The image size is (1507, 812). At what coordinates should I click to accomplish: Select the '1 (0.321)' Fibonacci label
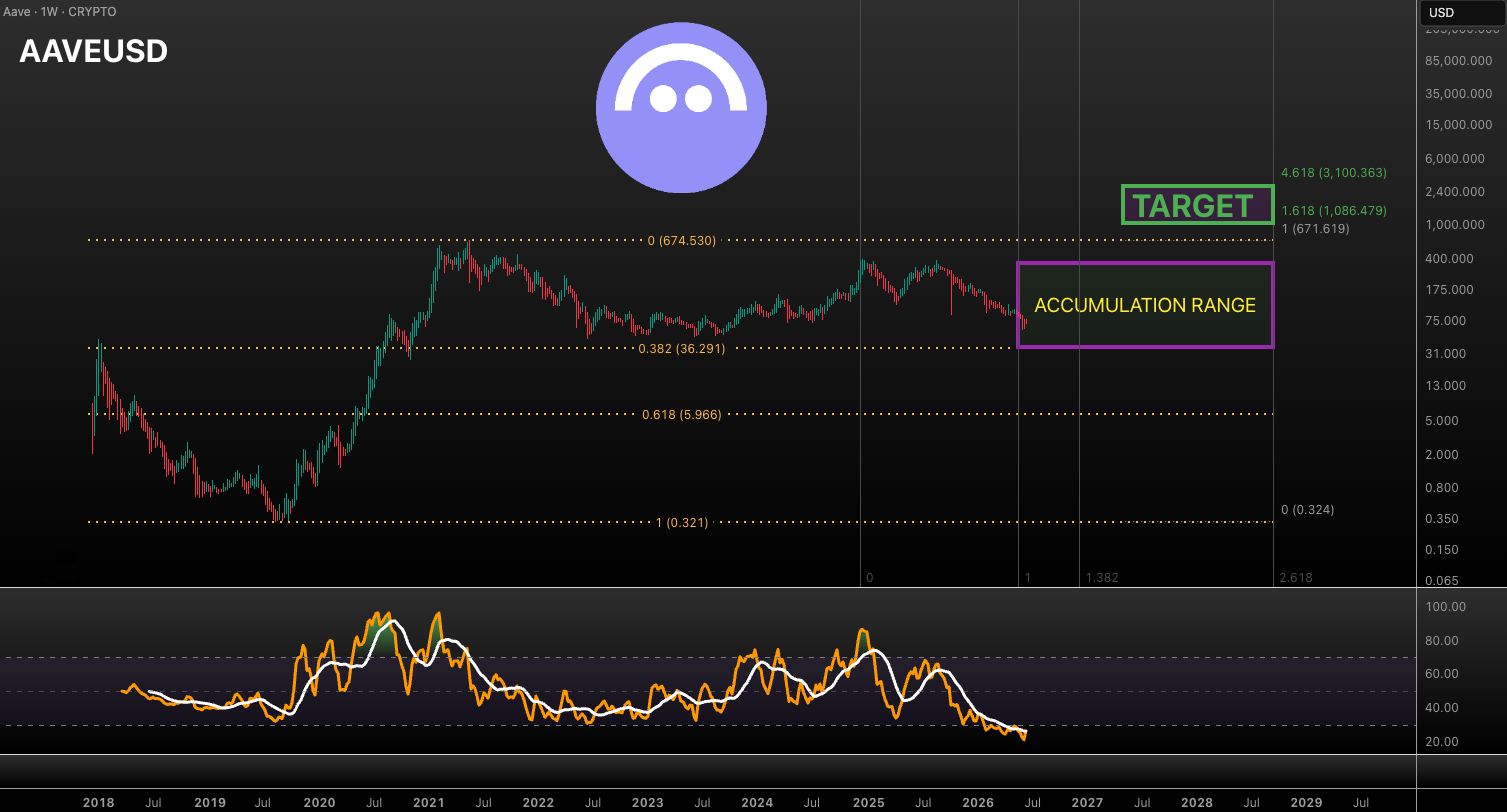tap(682, 522)
